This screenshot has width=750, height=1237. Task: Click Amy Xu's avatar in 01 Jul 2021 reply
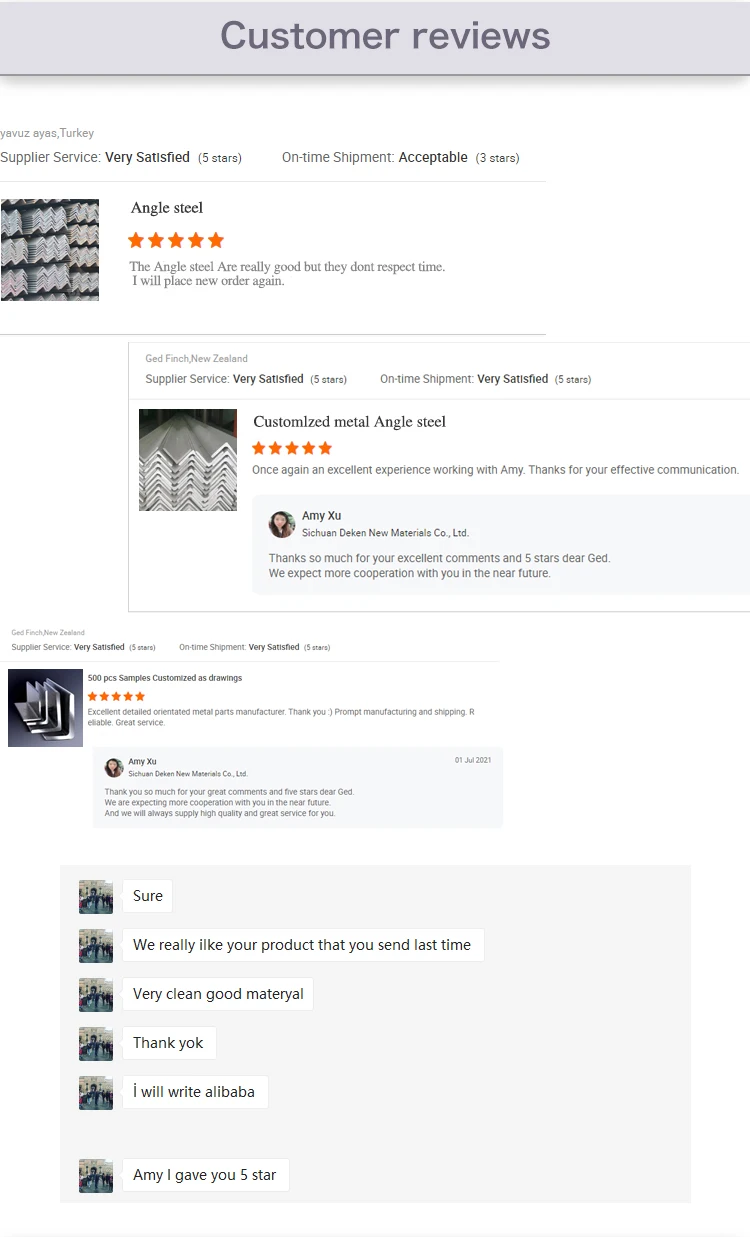pos(114,767)
